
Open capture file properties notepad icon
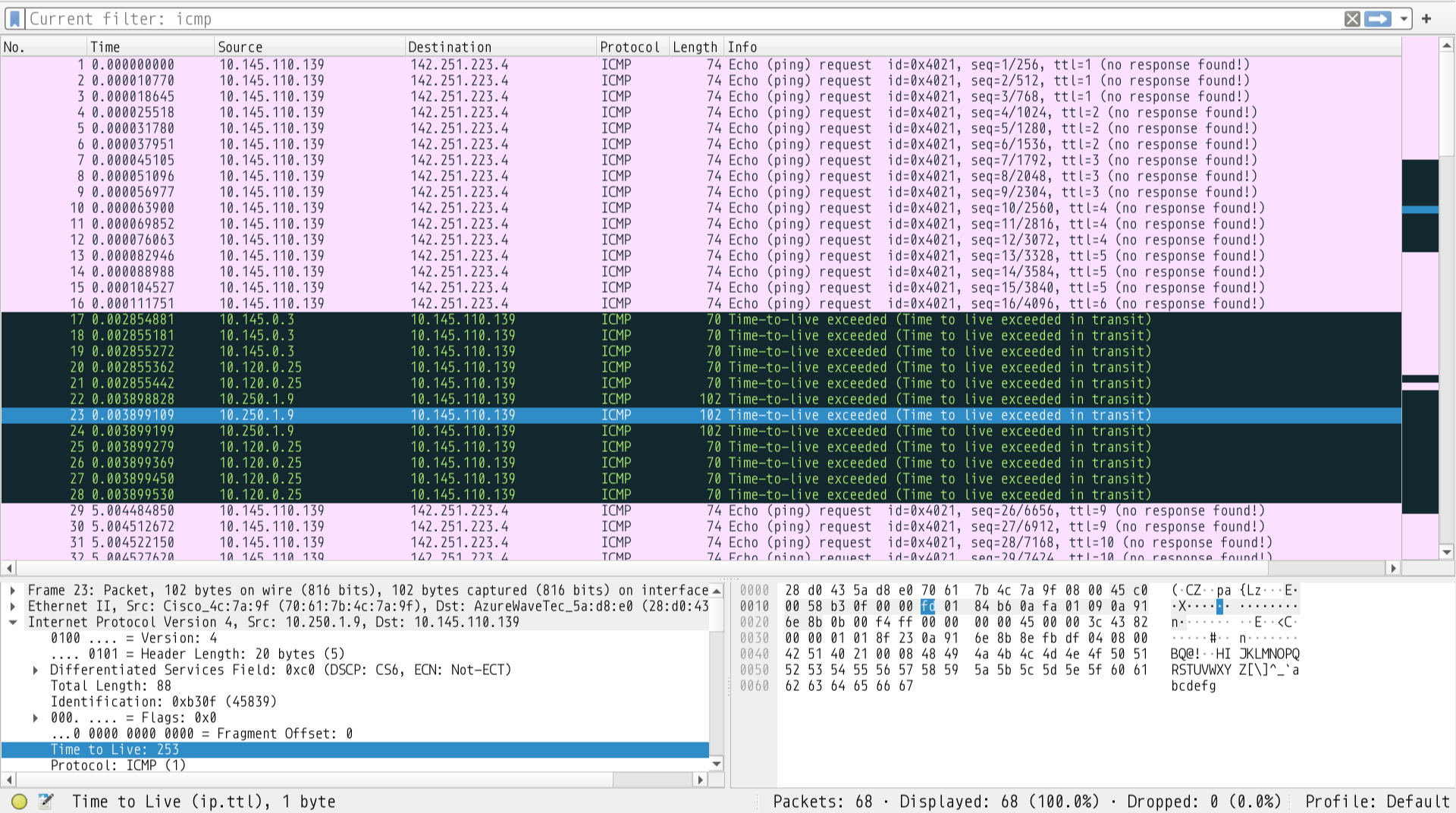click(x=46, y=801)
